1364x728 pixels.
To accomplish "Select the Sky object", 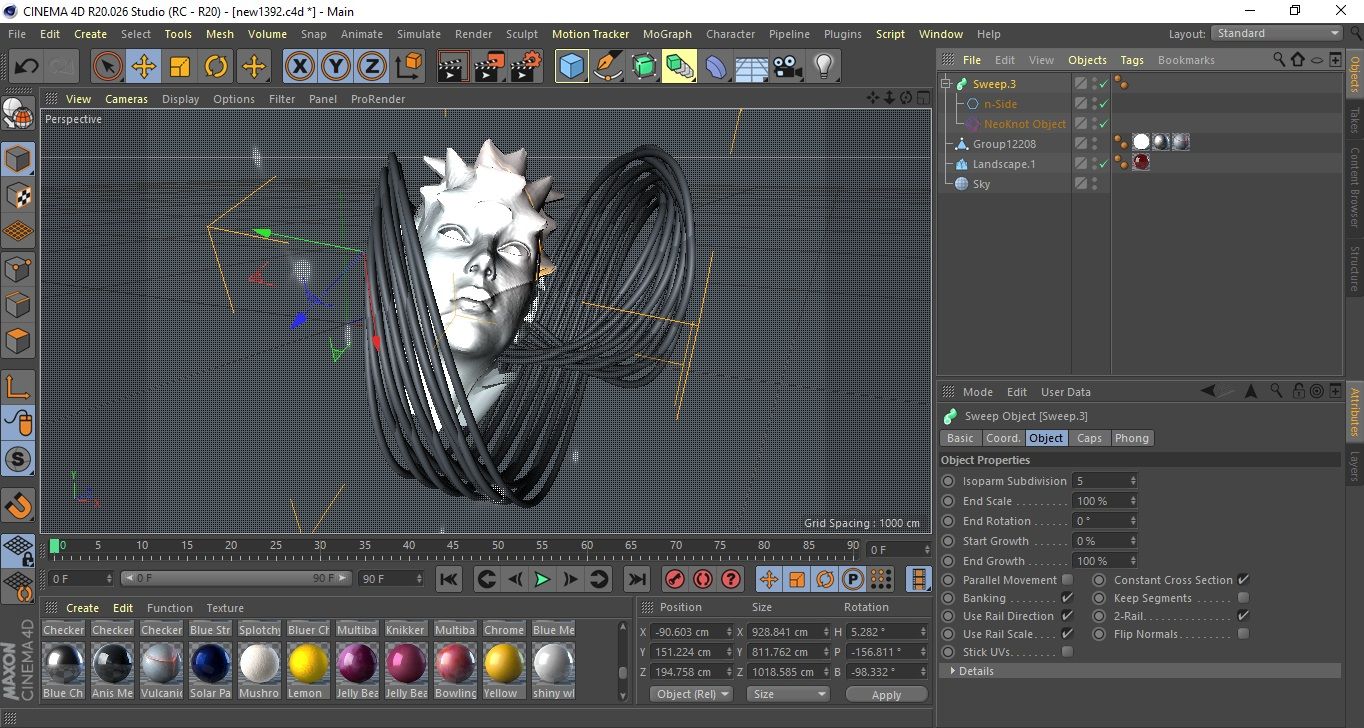I will (x=981, y=184).
